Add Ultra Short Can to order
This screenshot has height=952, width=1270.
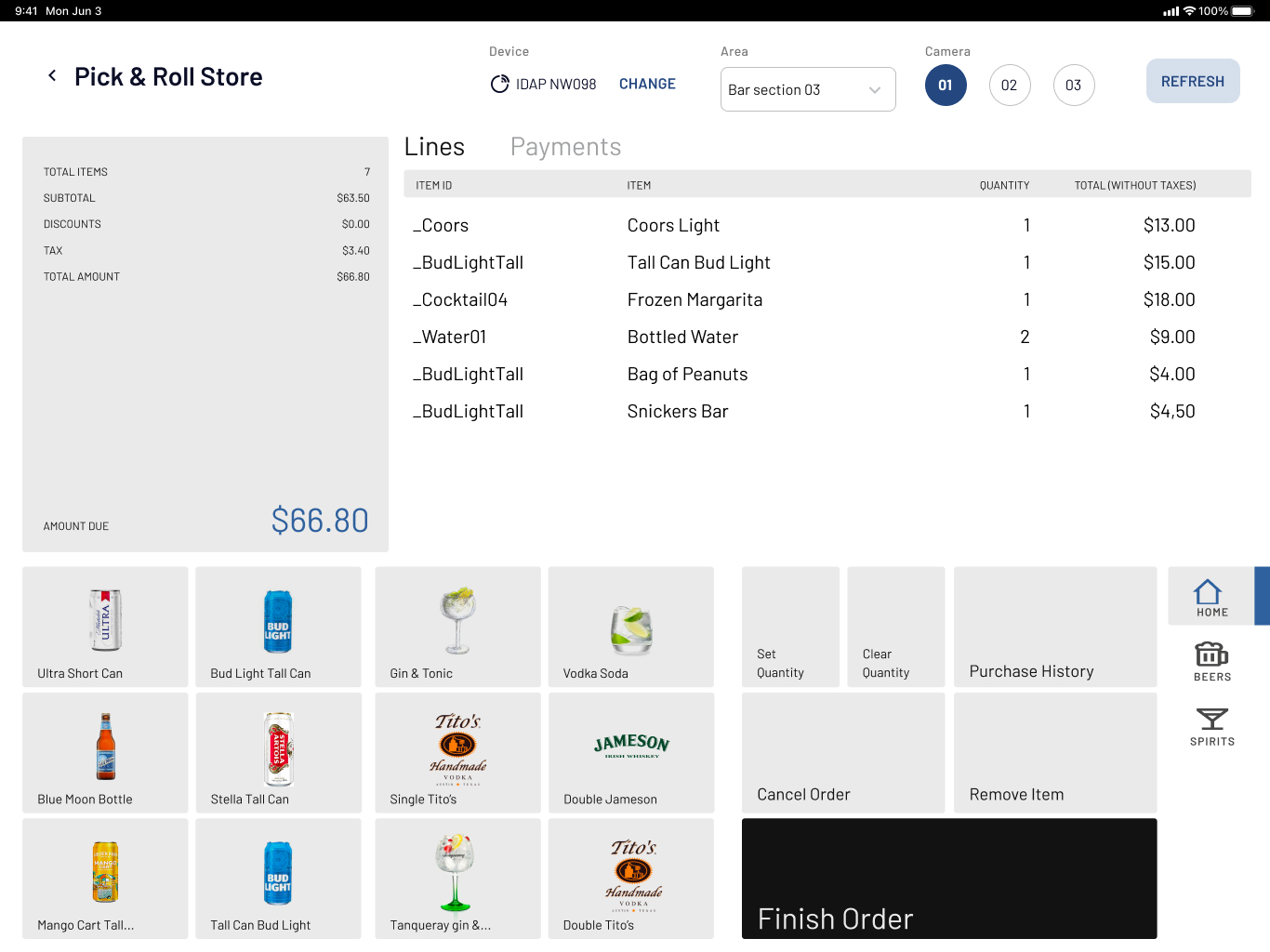pos(105,627)
